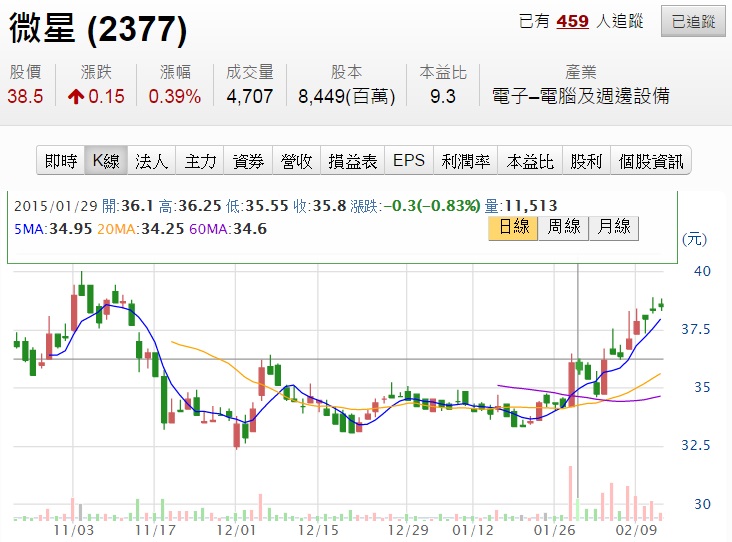Open the 損益表 tab
Screen dimensions: 732x542
(352, 161)
